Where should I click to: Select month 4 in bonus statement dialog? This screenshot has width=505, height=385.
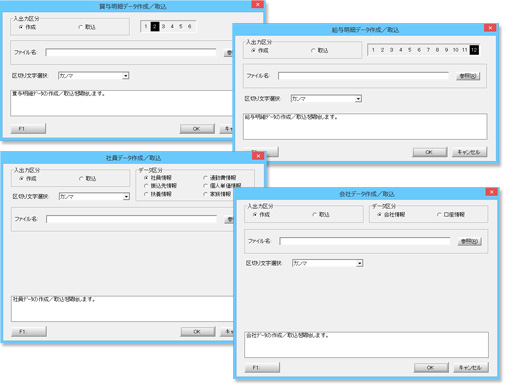172,26
